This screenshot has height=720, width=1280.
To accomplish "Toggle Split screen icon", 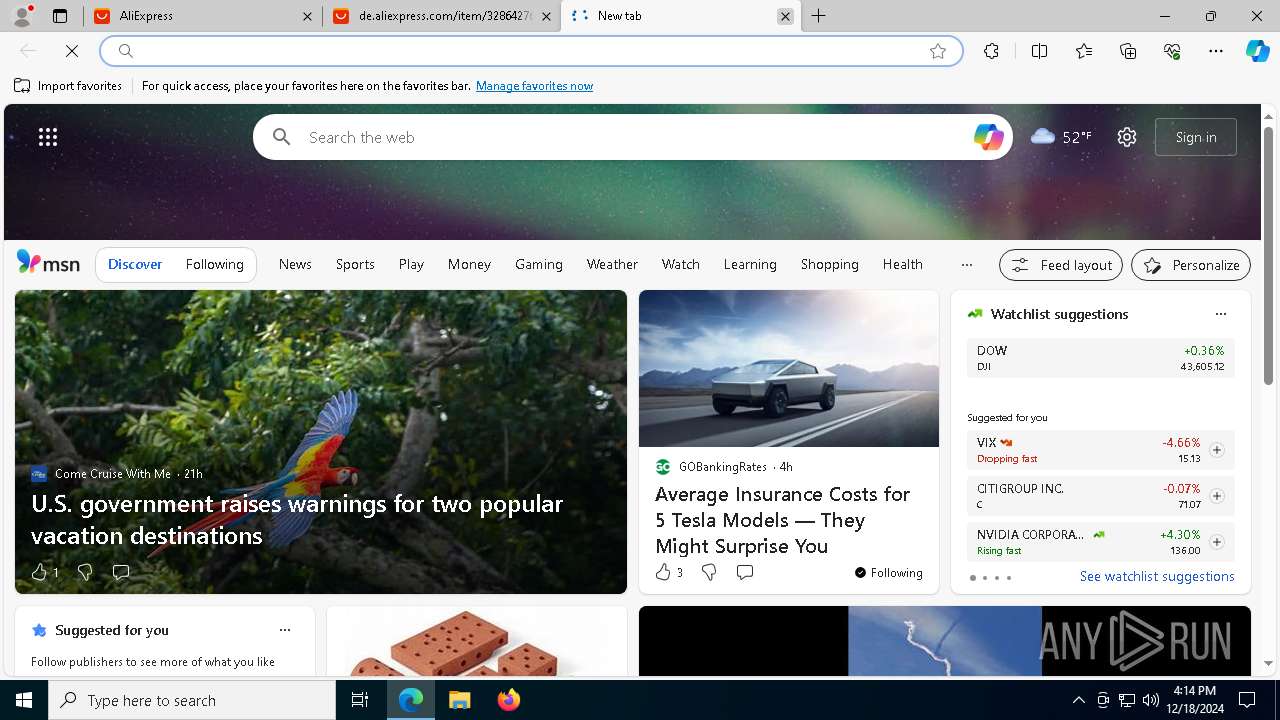I will point(1039,51).
